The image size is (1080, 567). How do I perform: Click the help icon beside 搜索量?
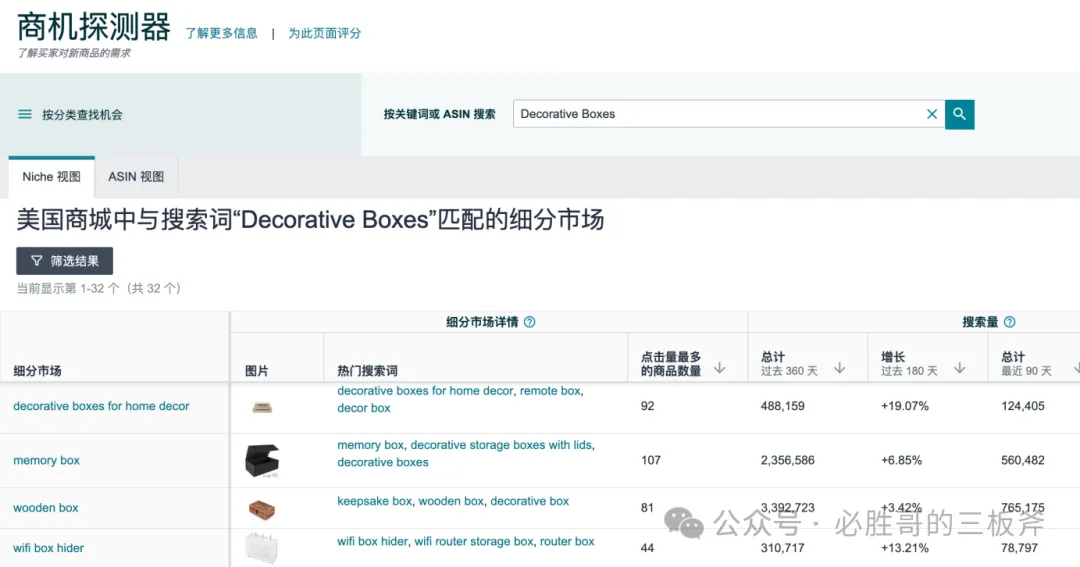[x=1009, y=322]
